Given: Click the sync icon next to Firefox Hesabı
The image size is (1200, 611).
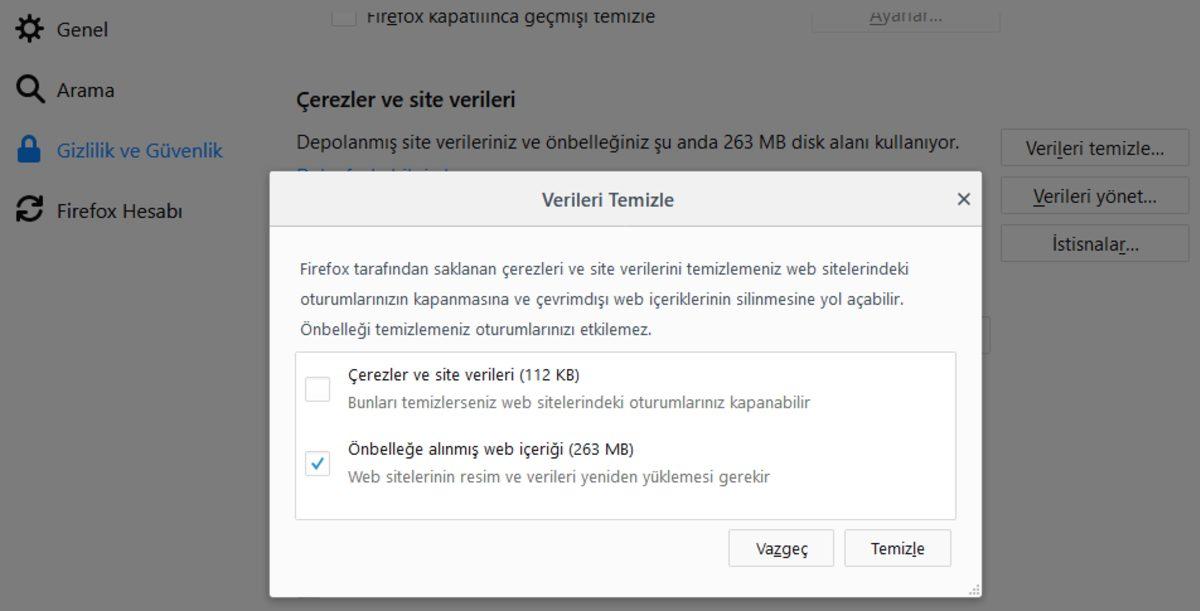Looking at the screenshot, I should click(29, 210).
